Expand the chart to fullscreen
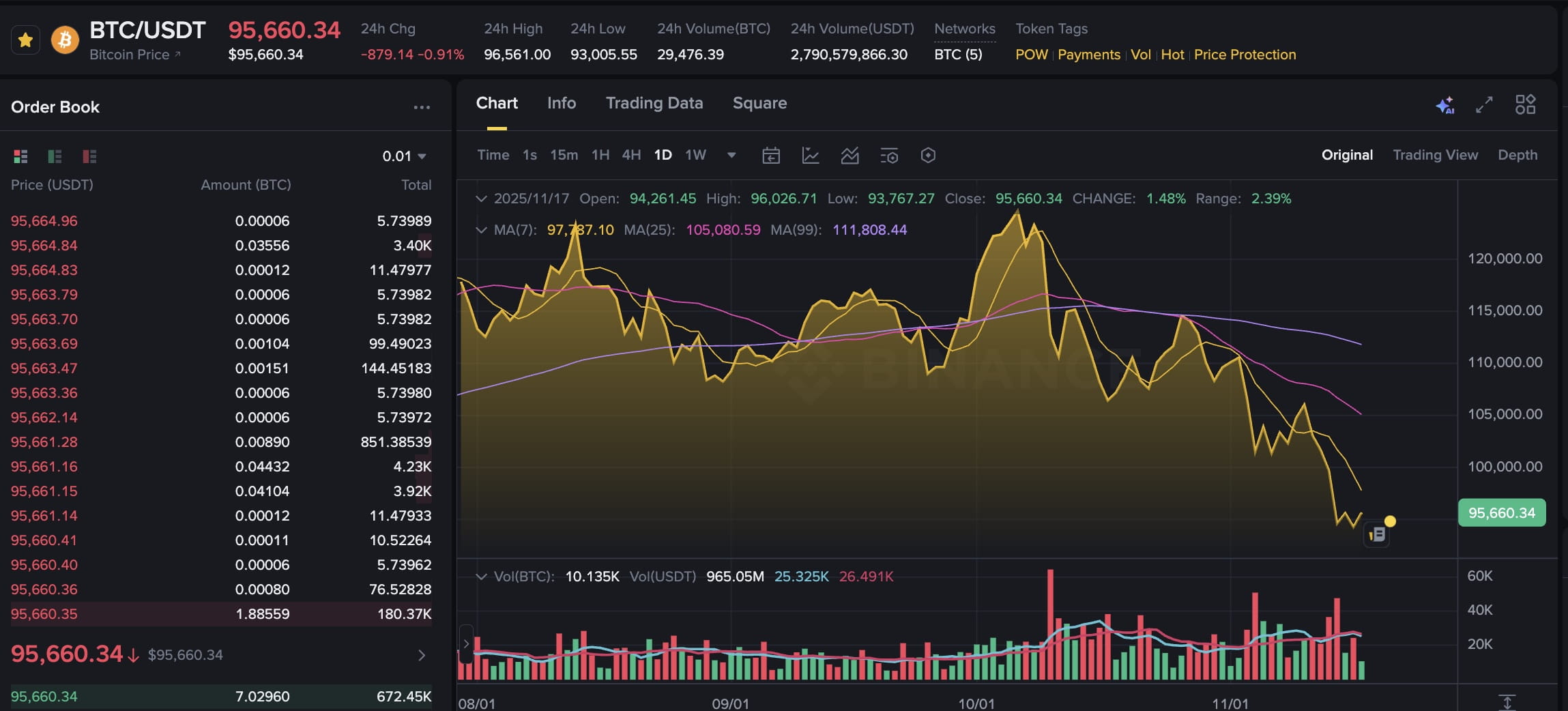The height and width of the screenshot is (711, 1568). [x=1483, y=104]
